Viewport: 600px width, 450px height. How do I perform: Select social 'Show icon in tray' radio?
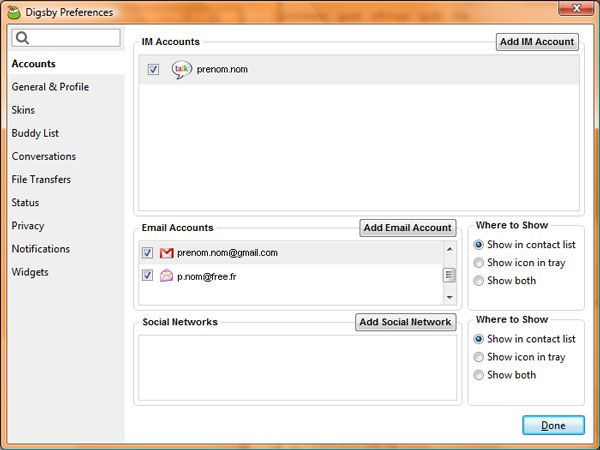point(478,357)
